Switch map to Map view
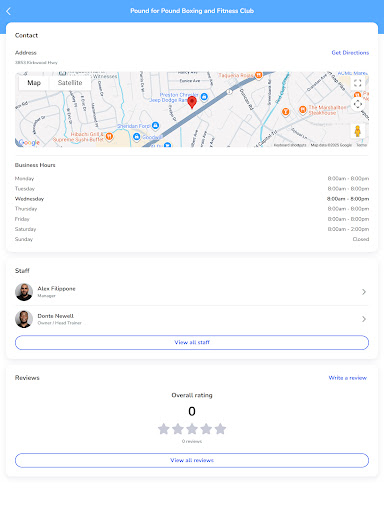Screen dimensions: 384x512 pyautogui.click(x=34, y=83)
